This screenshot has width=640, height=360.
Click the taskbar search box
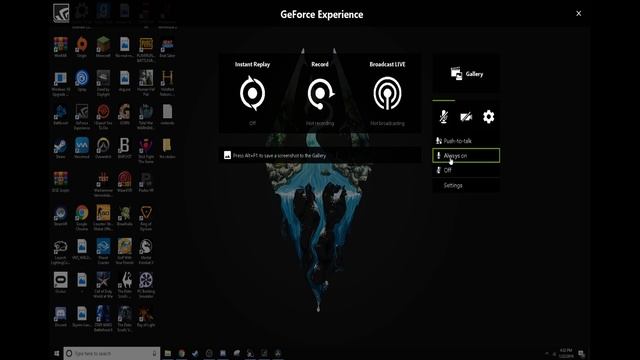pos(111,353)
